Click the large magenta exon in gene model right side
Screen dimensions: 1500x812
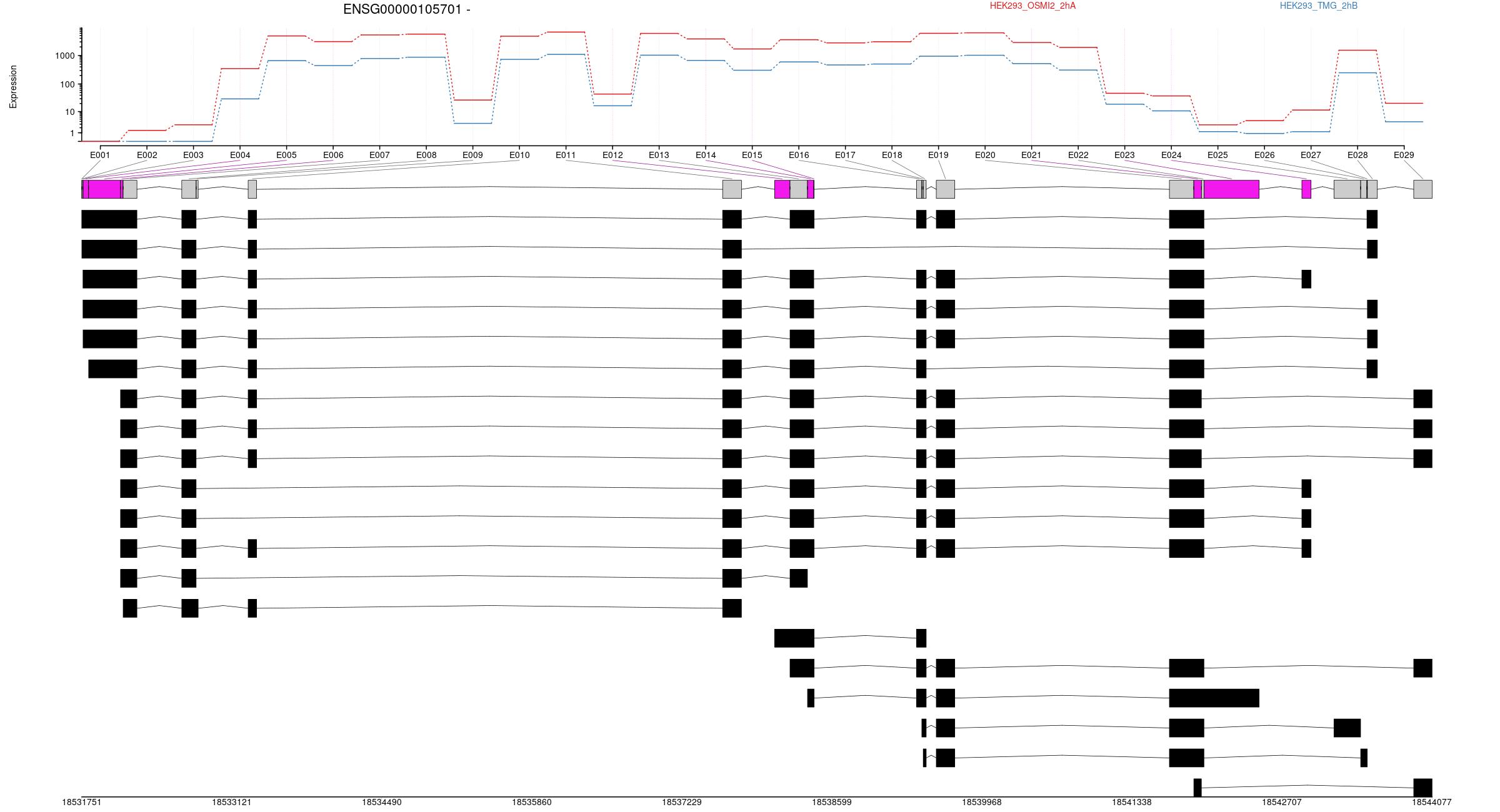[x=1231, y=189]
